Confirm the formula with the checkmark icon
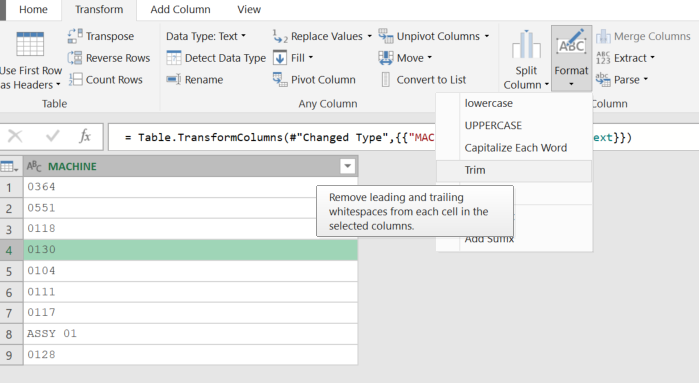Image resolution: width=699 pixels, height=383 pixels. (x=53, y=136)
